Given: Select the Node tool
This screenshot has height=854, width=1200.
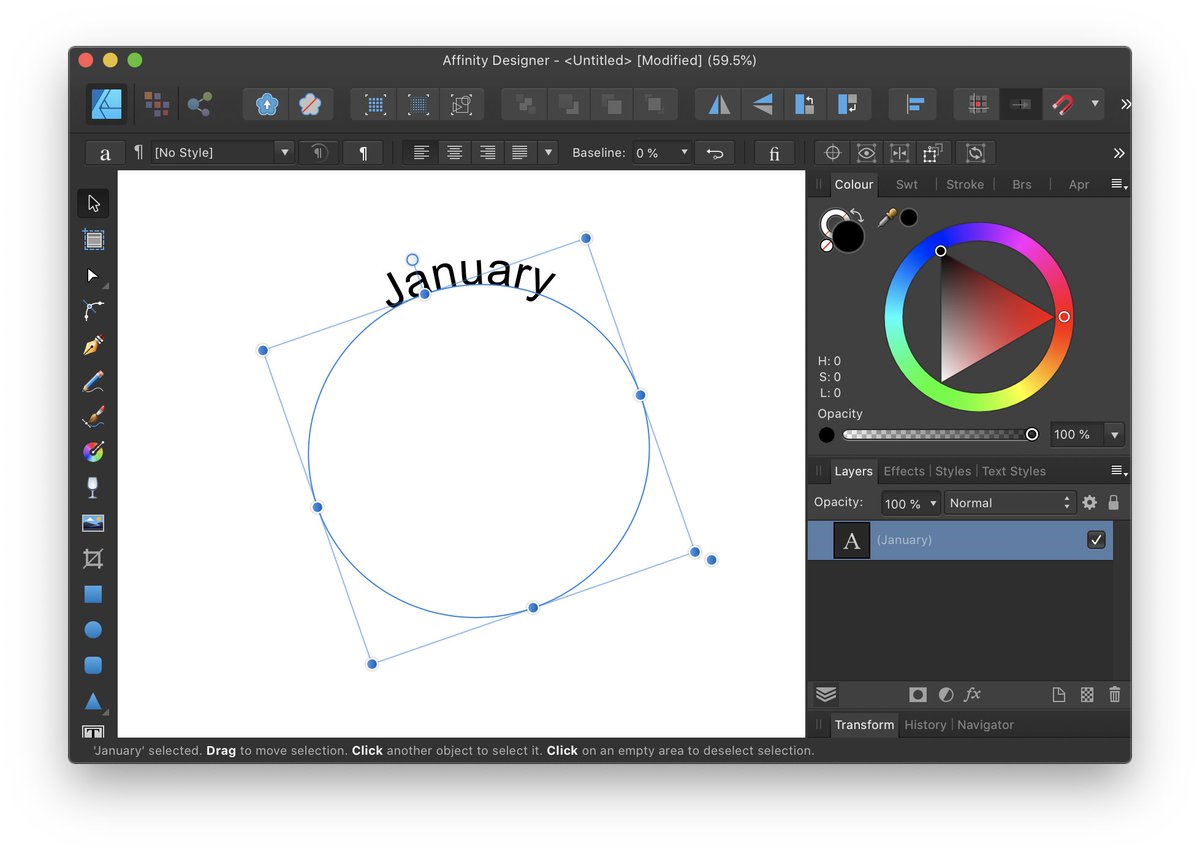Looking at the screenshot, I should click(x=93, y=275).
